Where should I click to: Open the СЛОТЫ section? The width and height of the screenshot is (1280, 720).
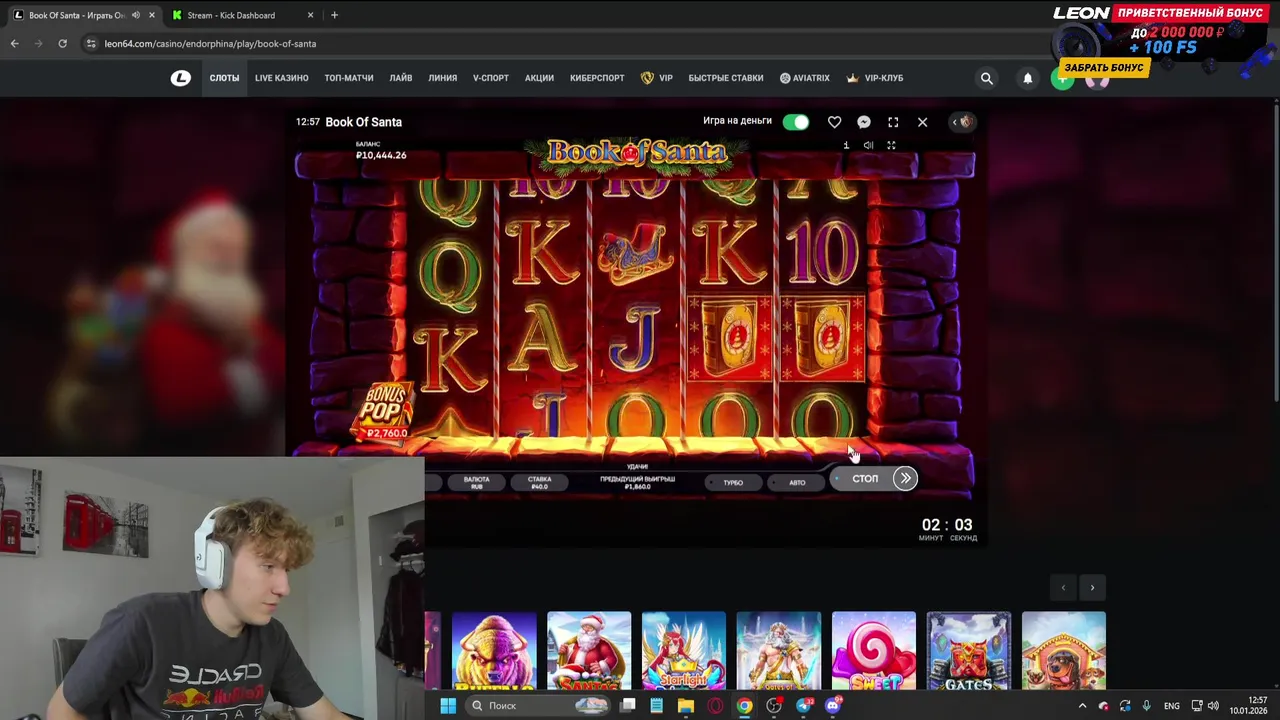(224, 78)
